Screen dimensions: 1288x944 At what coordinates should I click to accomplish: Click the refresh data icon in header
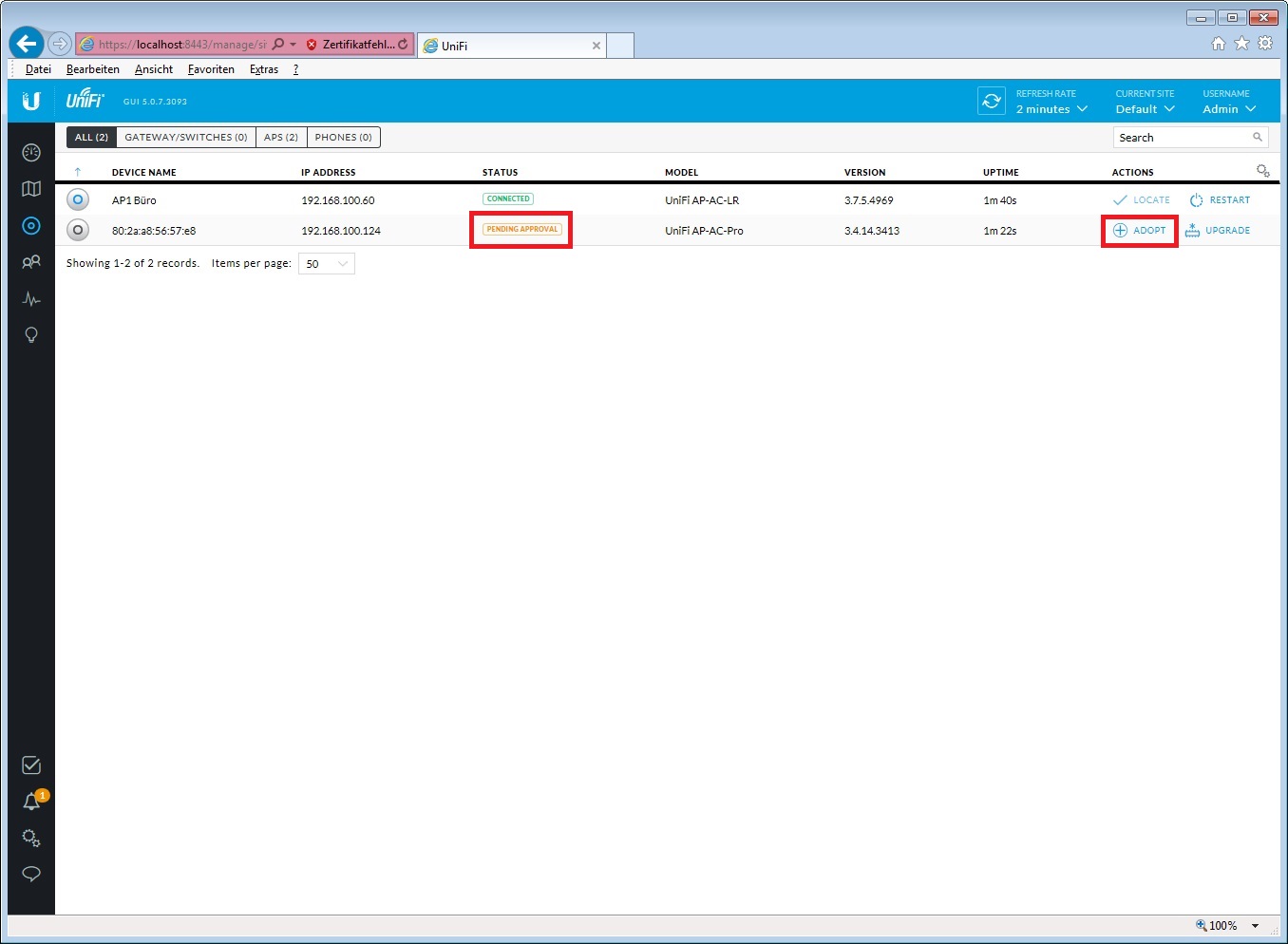click(x=992, y=101)
